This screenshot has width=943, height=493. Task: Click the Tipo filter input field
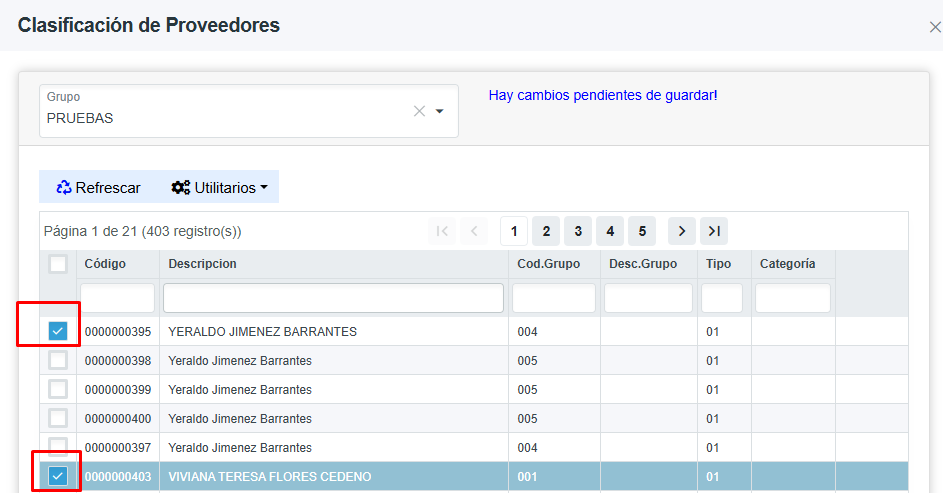pyautogui.click(x=721, y=298)
